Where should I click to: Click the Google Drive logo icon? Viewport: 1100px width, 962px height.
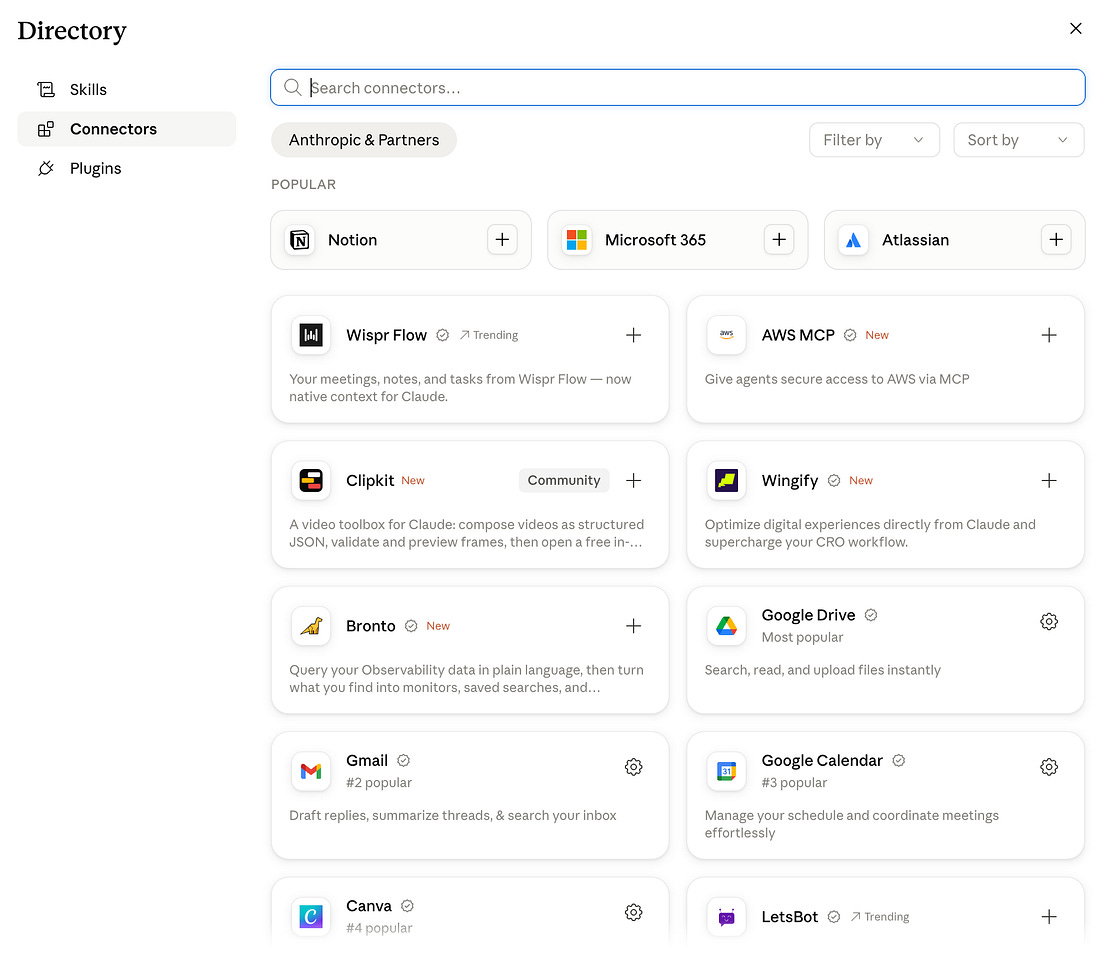click(726, 626)
